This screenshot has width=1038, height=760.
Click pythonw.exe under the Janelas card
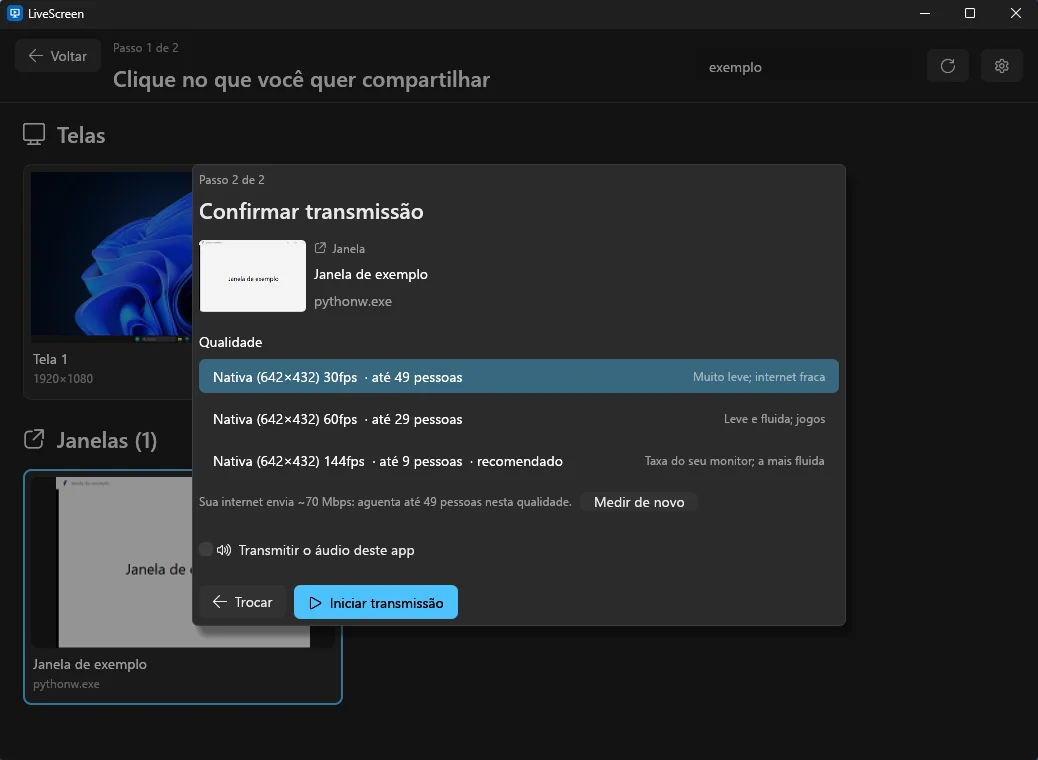66,684
